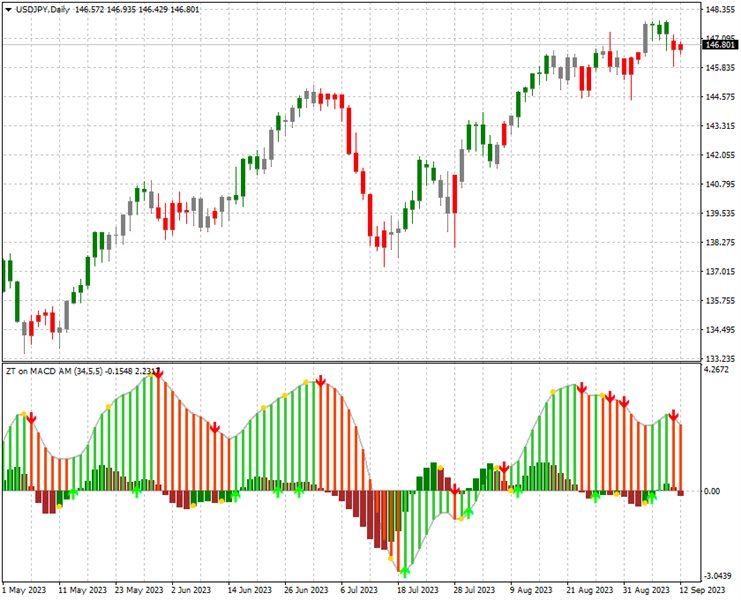Click the current price tag 146.801
This screenshot has width=741, height=600.
click(x=719, y=45)
